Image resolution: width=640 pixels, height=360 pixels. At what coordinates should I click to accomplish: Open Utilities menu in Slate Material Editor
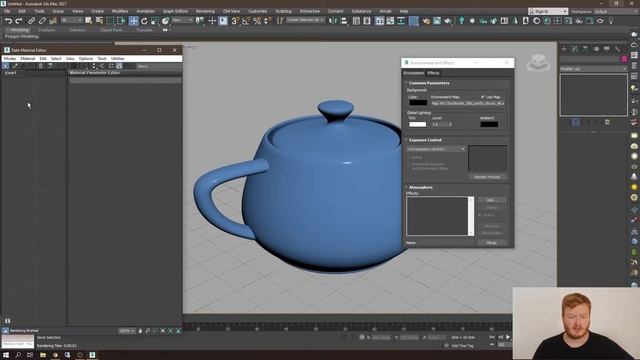coord(118,59)
